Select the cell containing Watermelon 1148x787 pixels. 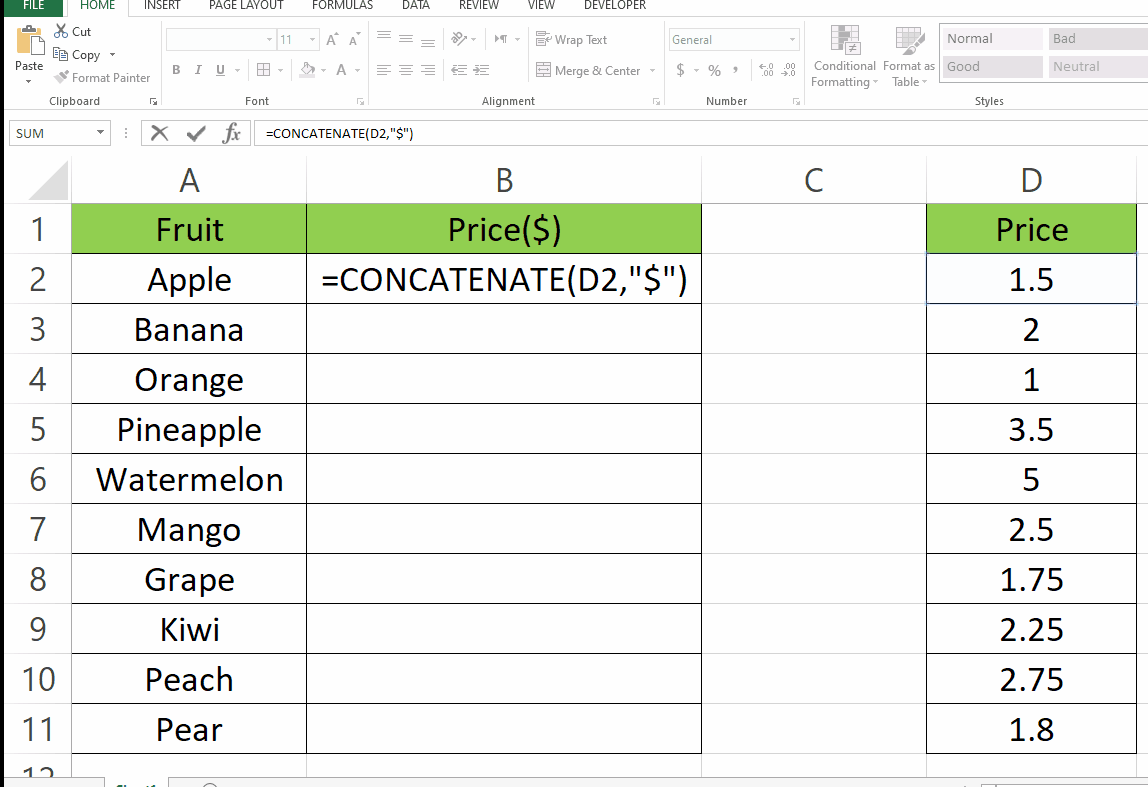188,479
